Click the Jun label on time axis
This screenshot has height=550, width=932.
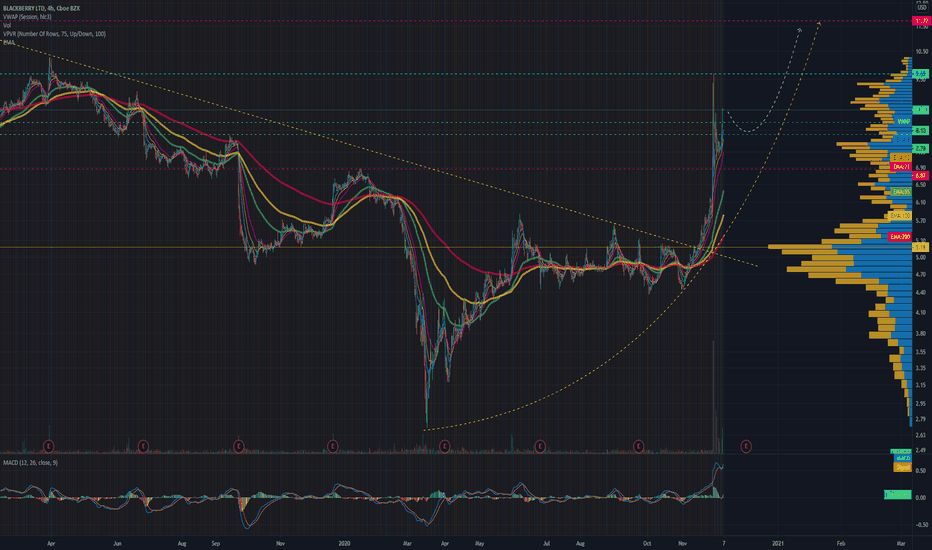click(x=117, y=543)
